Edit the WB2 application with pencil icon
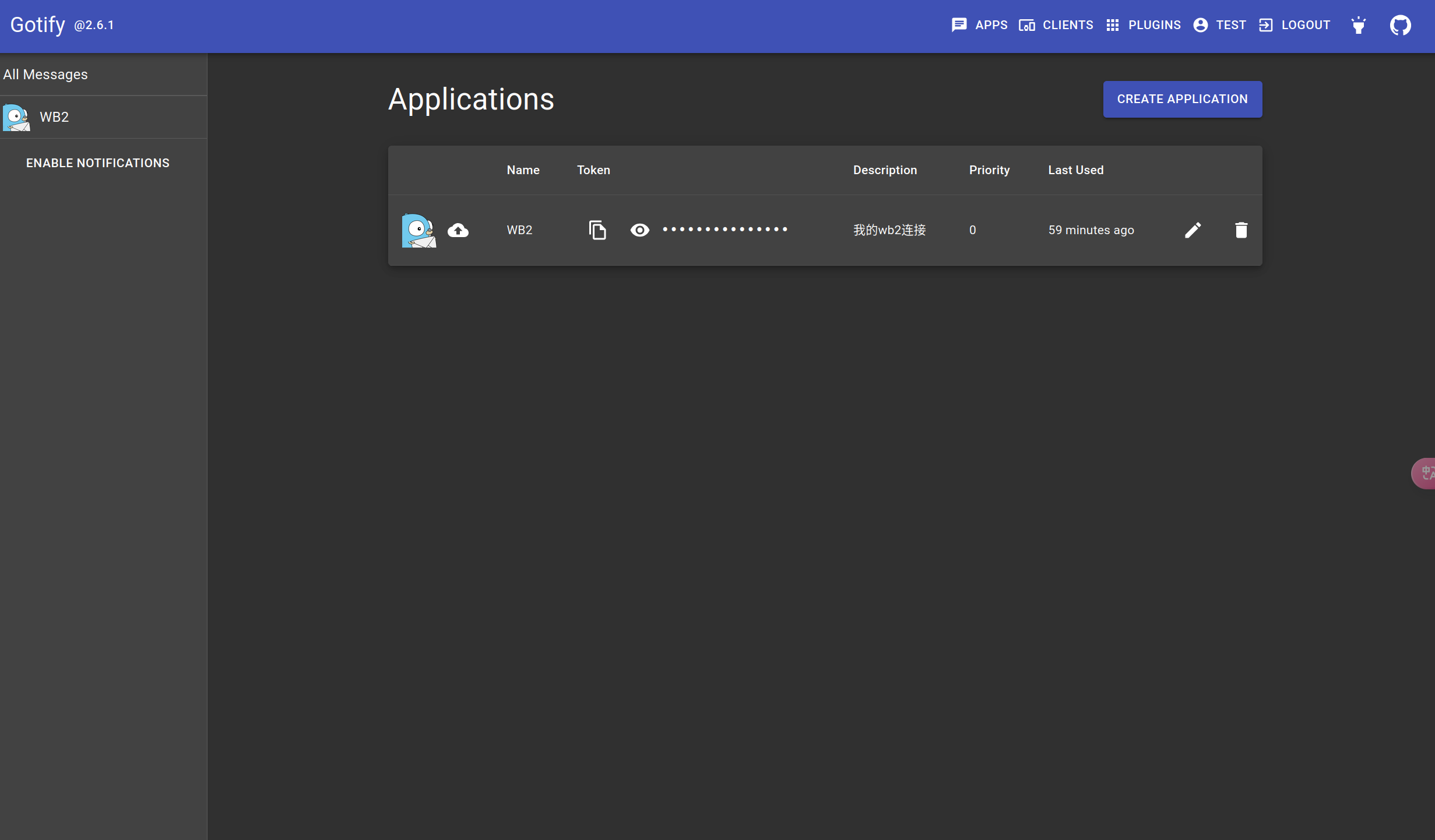The image size is (1435, 840). pos(1193,230)
